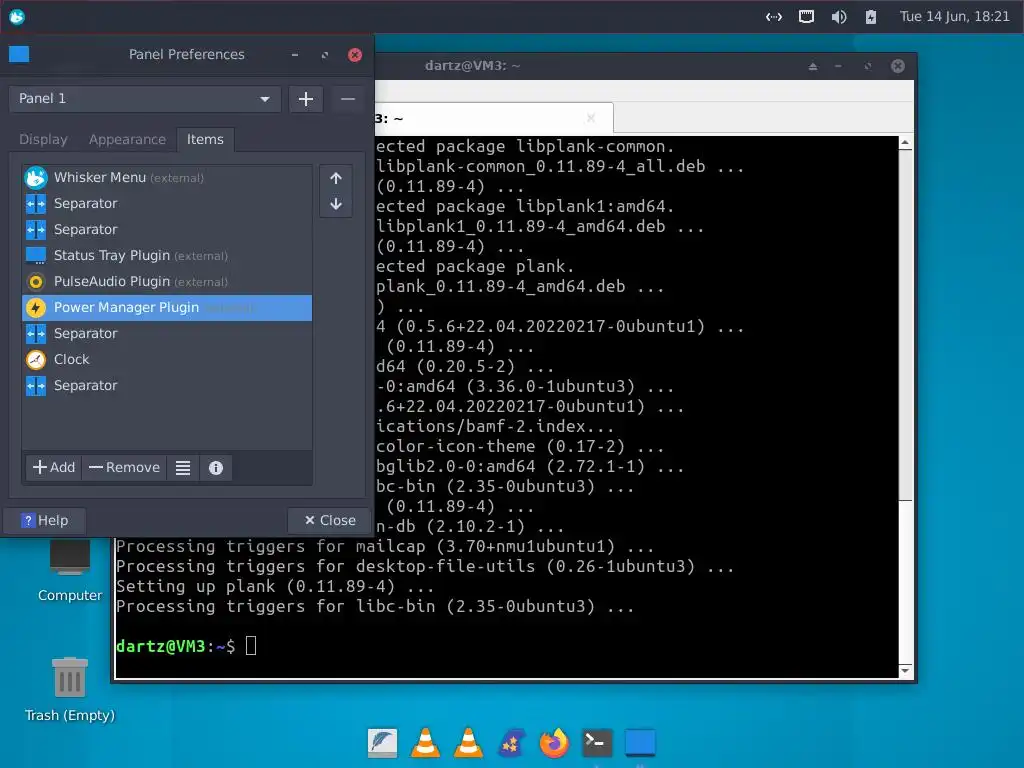This screenshot has width=1024, height=768.
Task: Click the Remove item button
Action: [x=124, y=468]
